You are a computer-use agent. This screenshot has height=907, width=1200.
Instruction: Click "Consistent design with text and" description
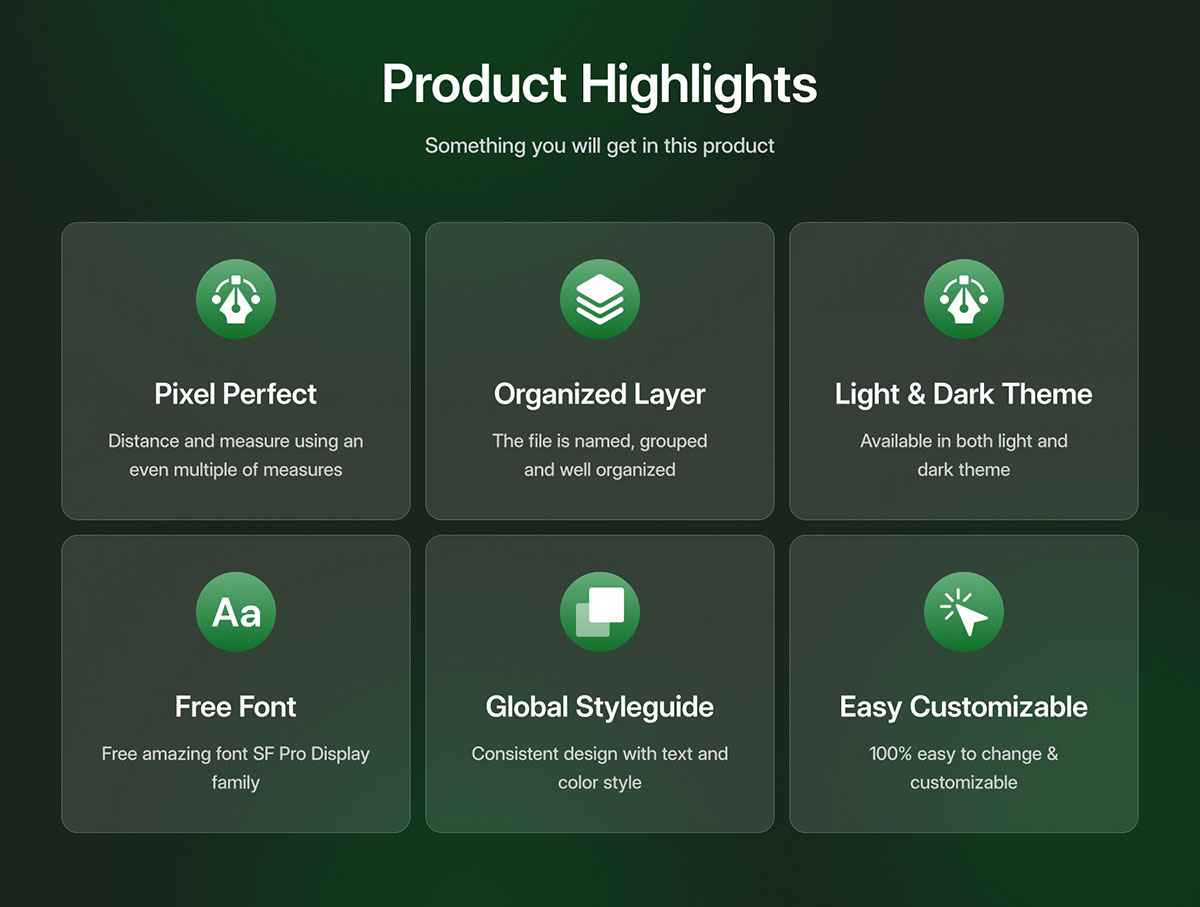tap(600, 754)
